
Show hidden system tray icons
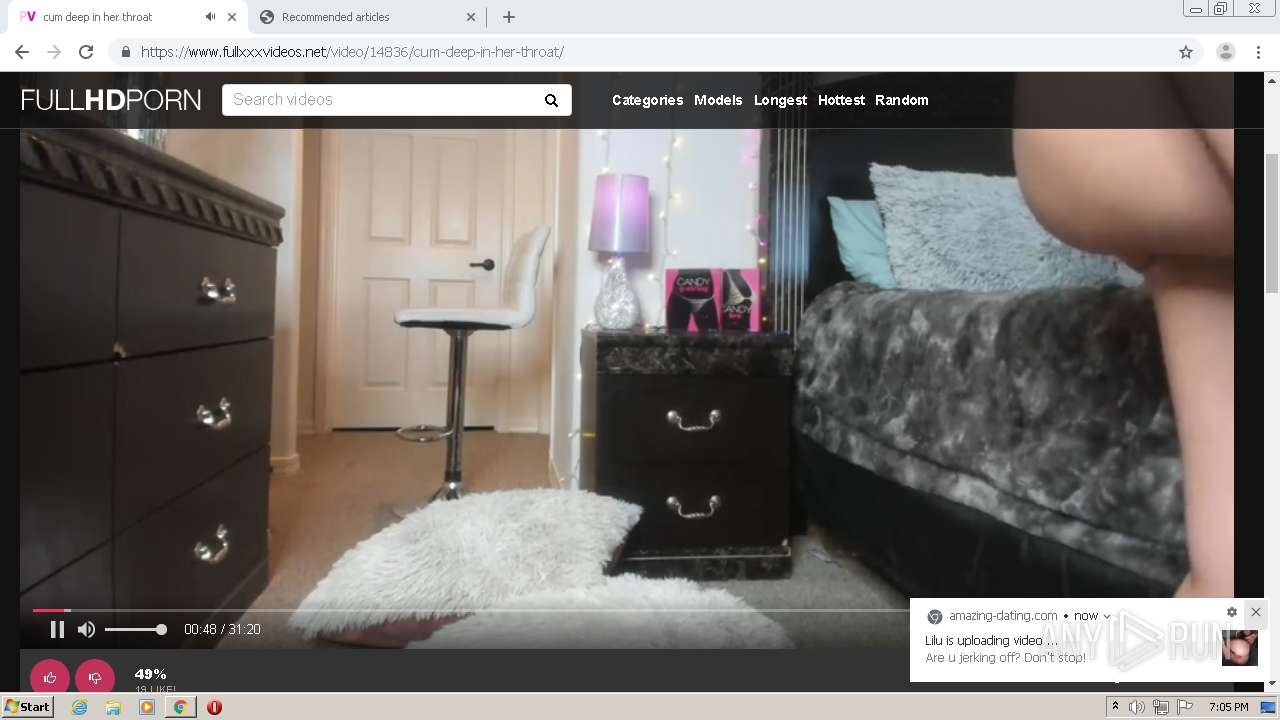[x=1115, y=707]
